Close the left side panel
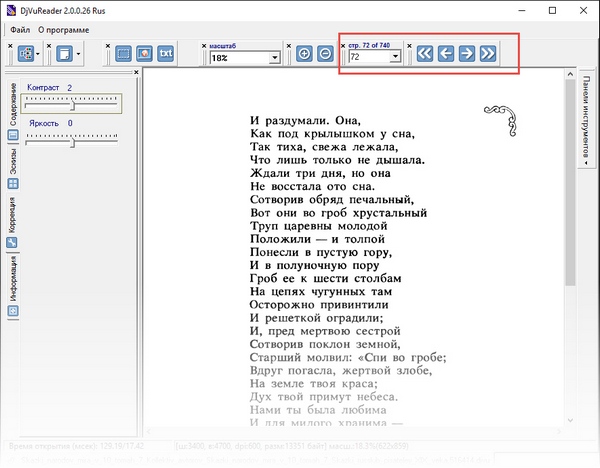 (x=137, y=72)
